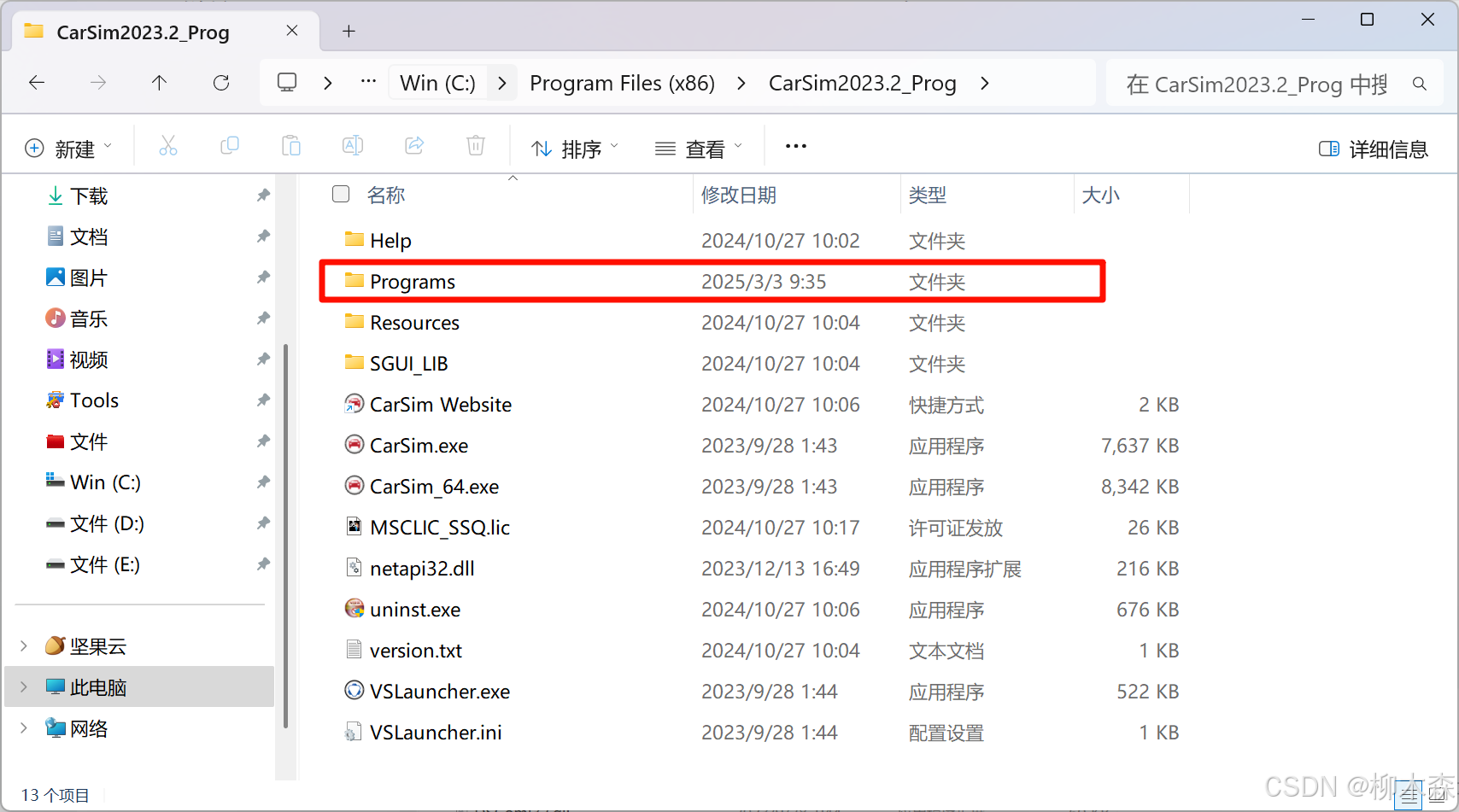Viewport: 1459px width, 812px height.
Task: Click the CarSim_64.exe application icon
Action: pos(354,485)
